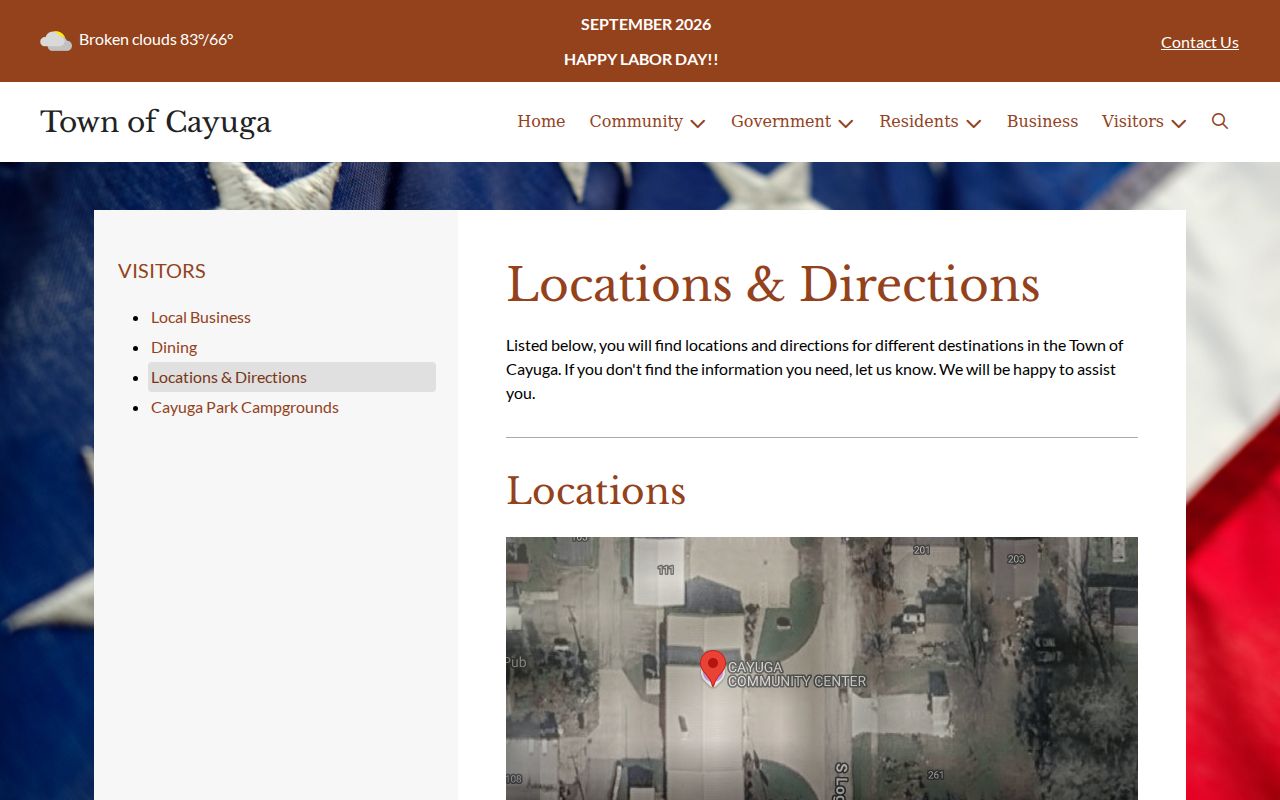1280x800 pixels.
Task: Open Local Business in the sidebar
Action: 201,317
